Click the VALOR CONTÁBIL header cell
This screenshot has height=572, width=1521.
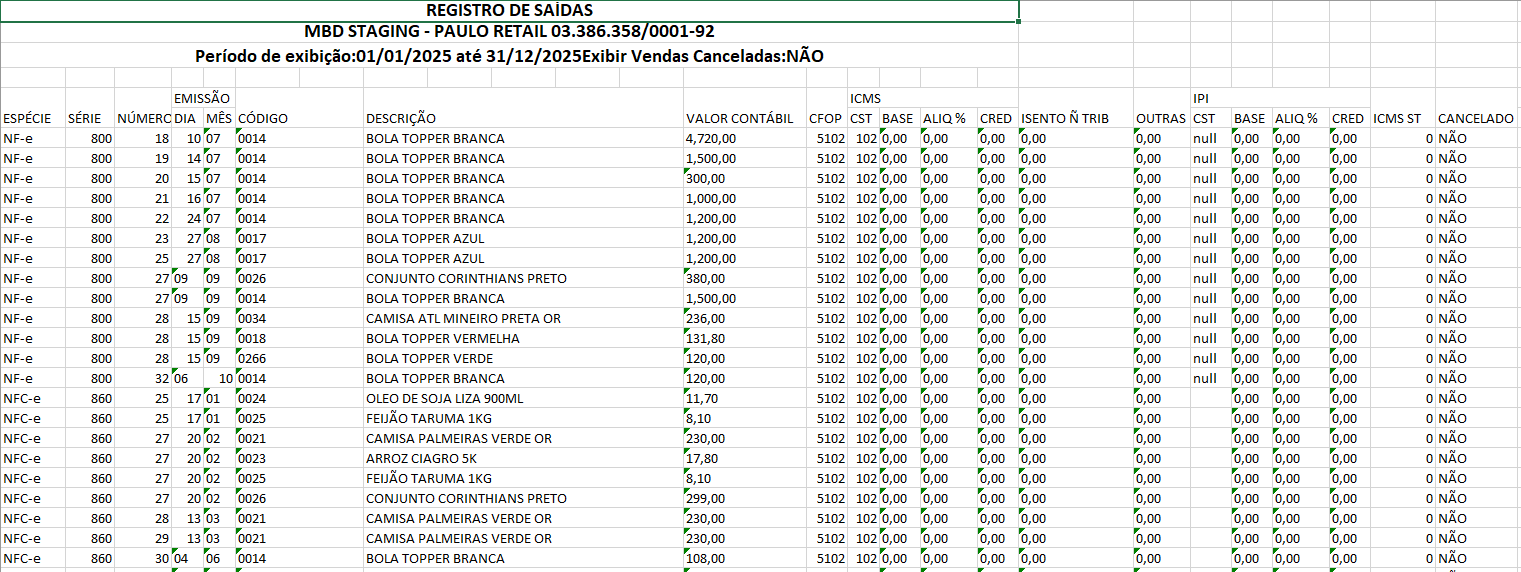[739, 118]
